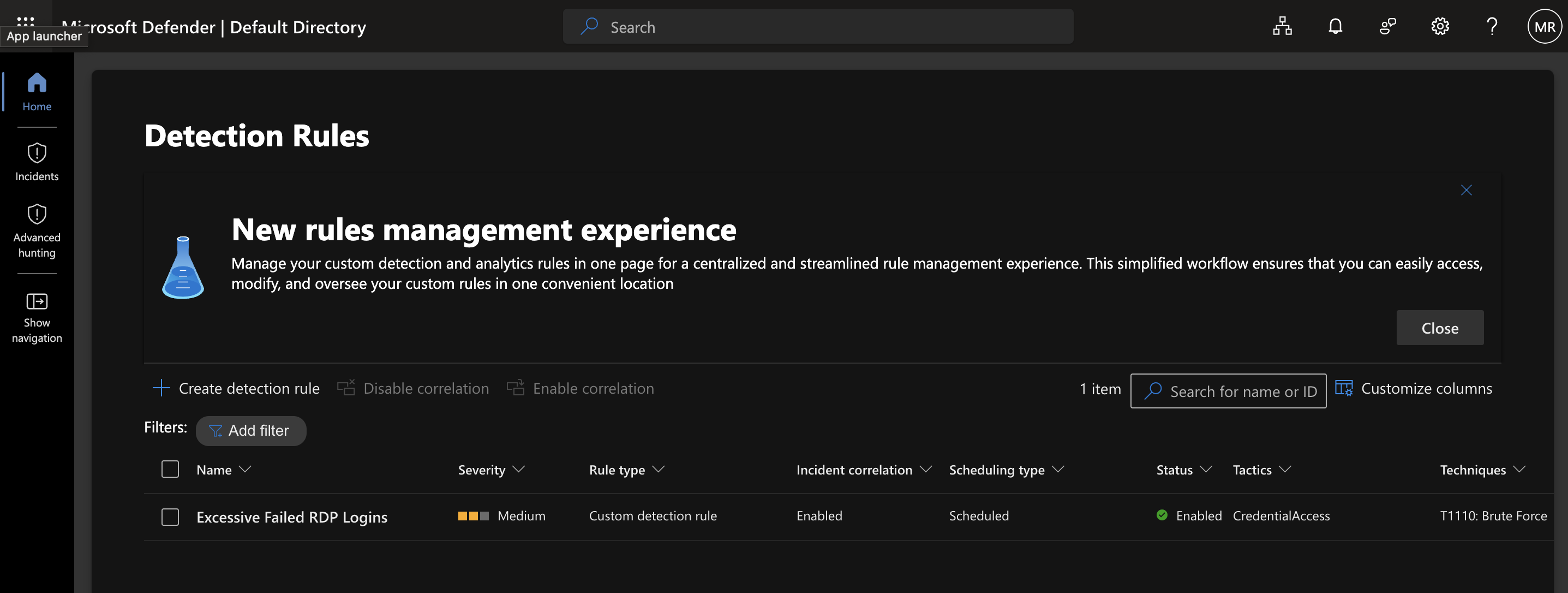Click the CredentialAccess tactic cell
Screen dimensions: 1568x593
1282,516
